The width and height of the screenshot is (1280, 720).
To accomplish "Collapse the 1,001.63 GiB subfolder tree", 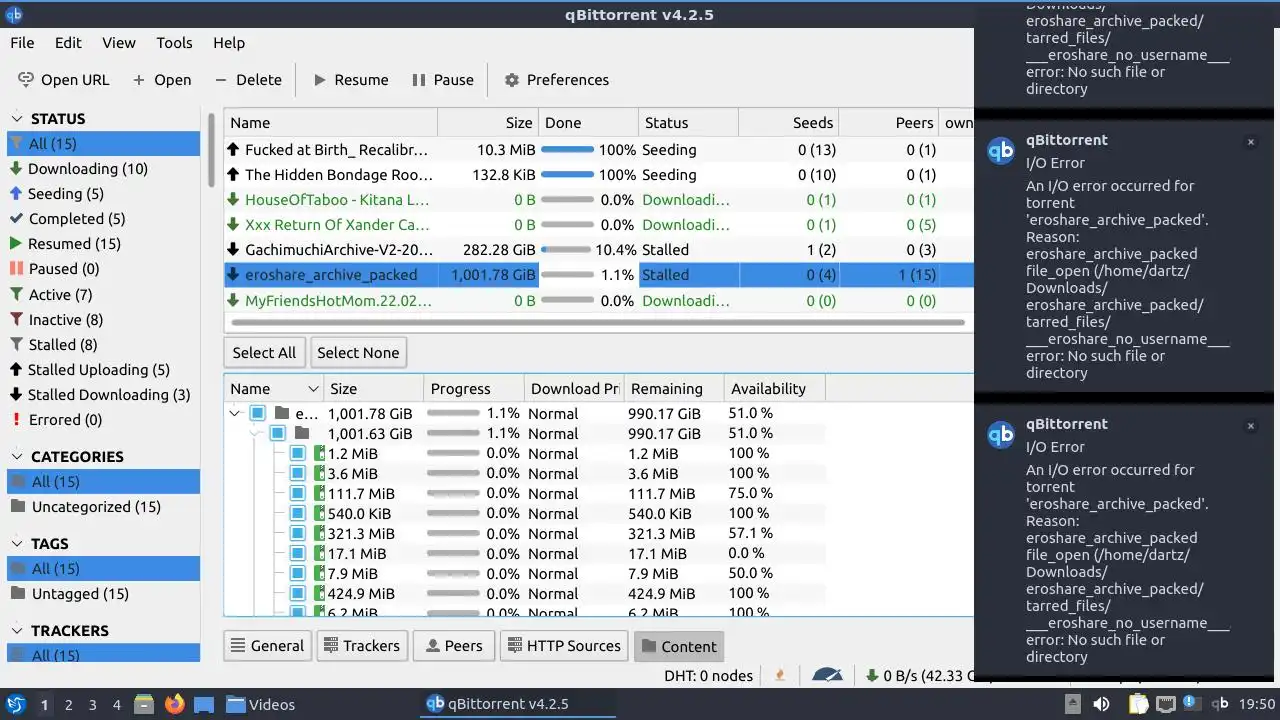I will (x=255, y=433).
